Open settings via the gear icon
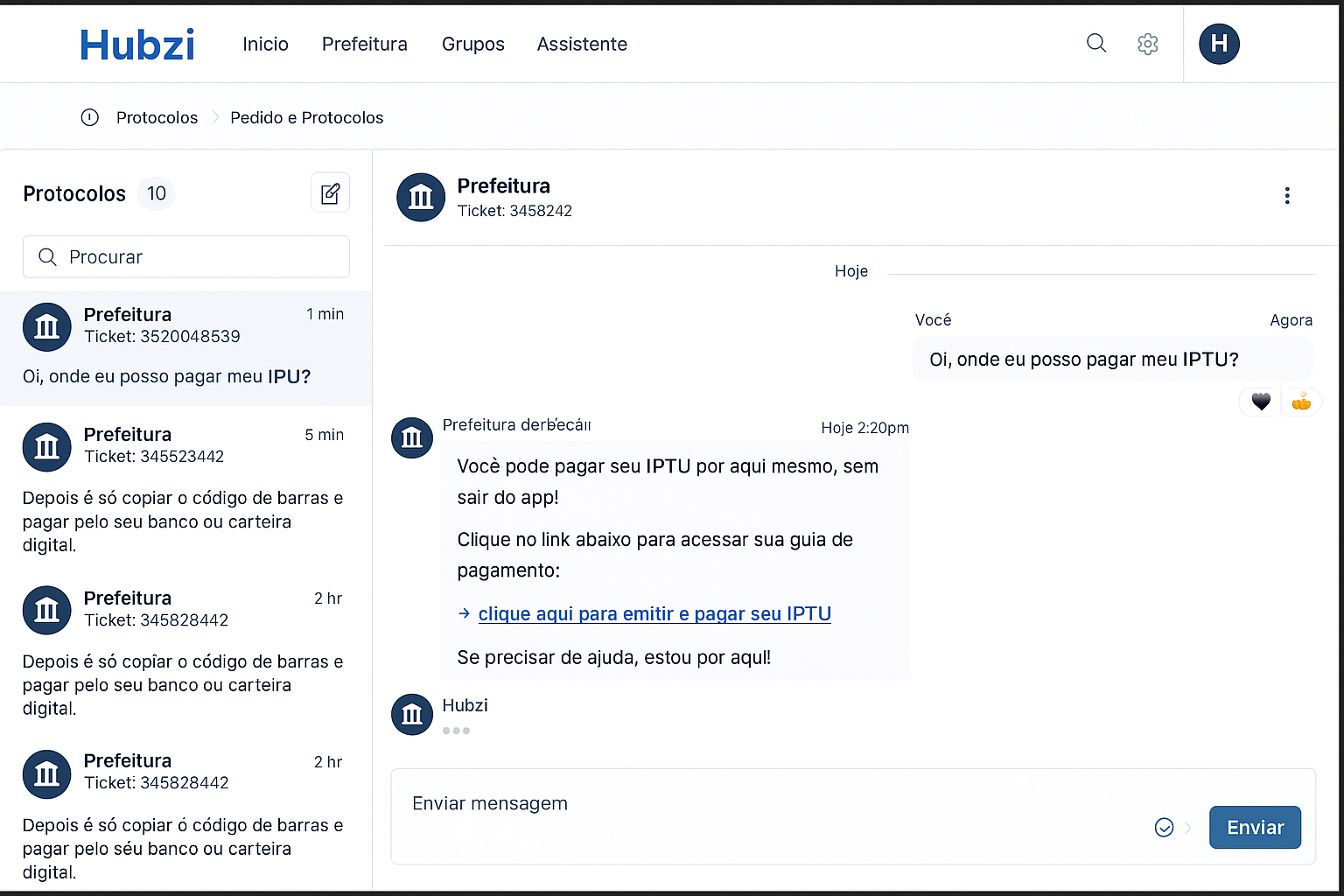 pyautogui.click(x=1147, y=44)
